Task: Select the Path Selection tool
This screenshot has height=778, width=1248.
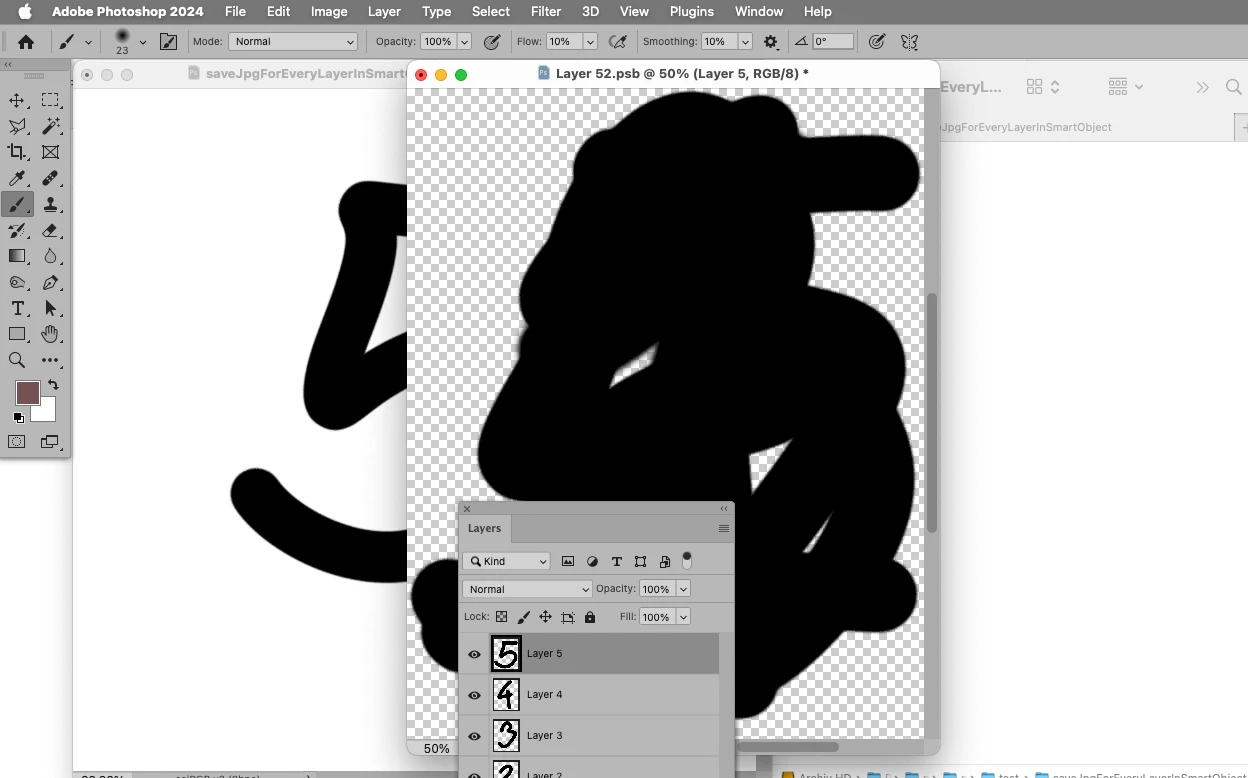Action: pos(50,308)
